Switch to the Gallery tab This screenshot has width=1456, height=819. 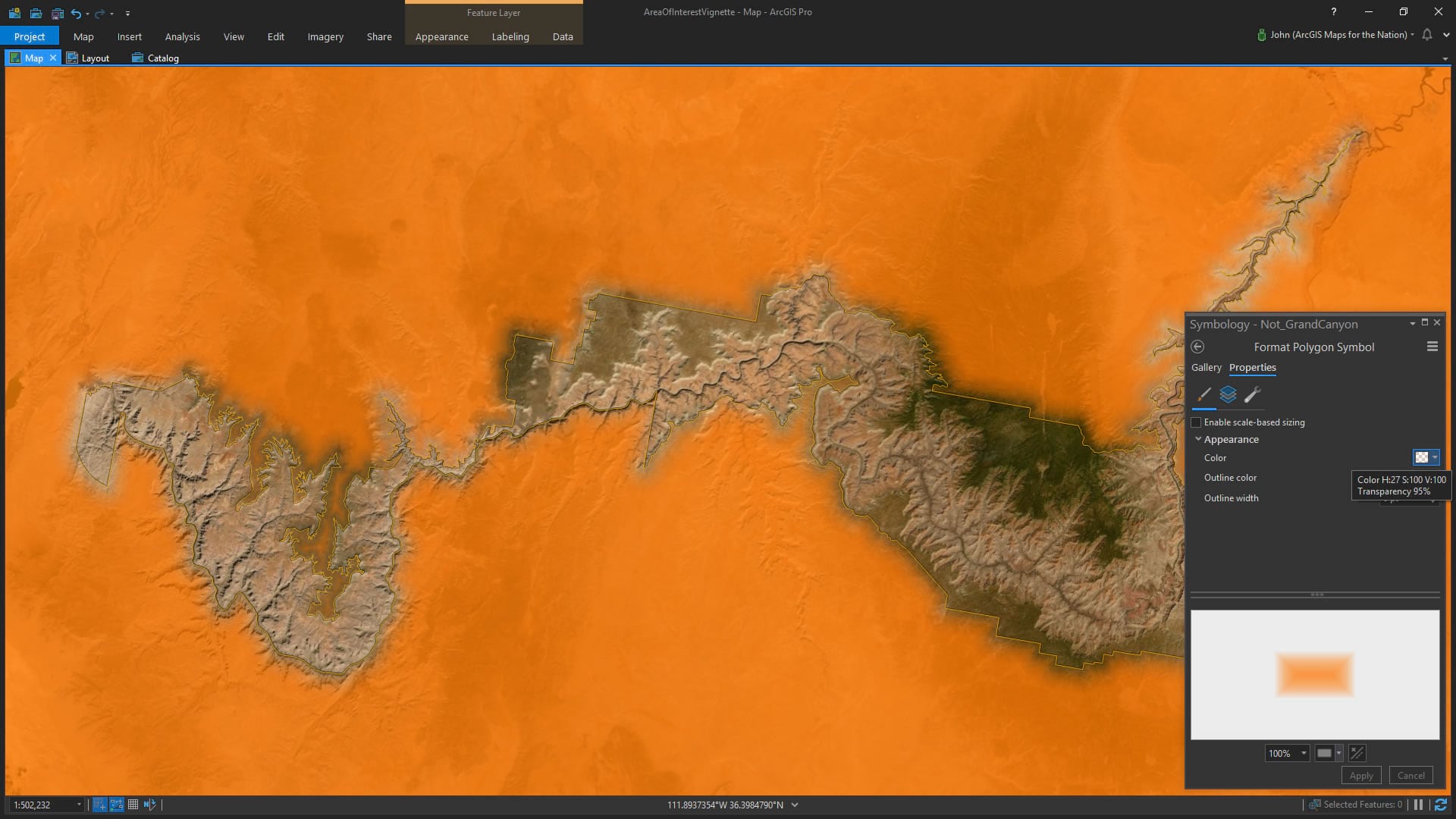pos(1206,367)
